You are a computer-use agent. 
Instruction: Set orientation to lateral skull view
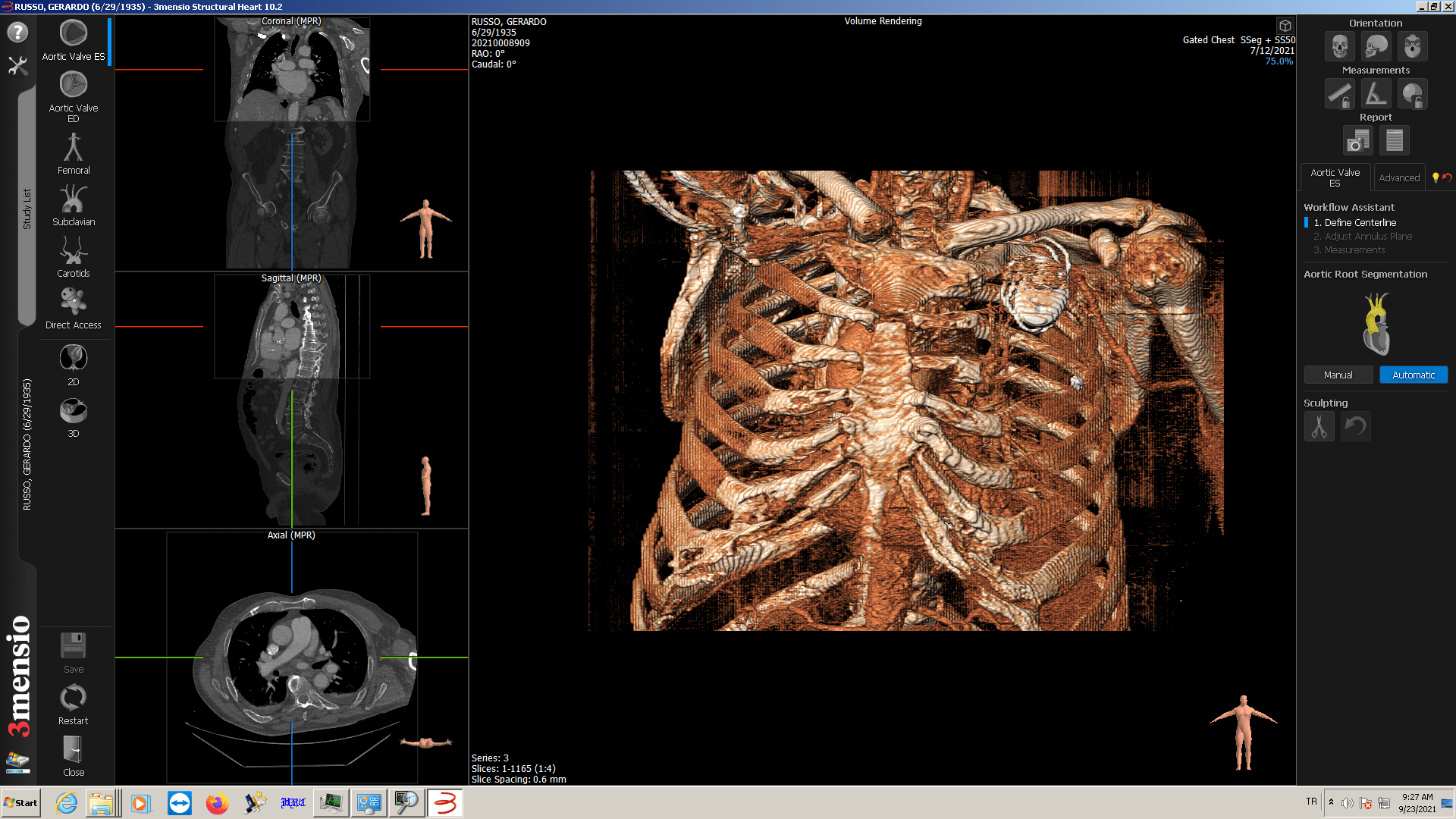1376,47
